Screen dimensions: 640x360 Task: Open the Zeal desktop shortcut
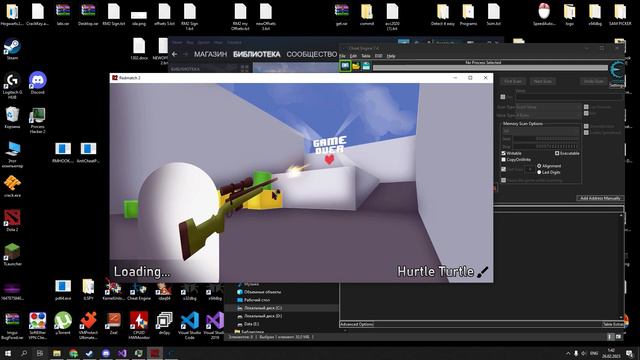[x=113, y=323]
